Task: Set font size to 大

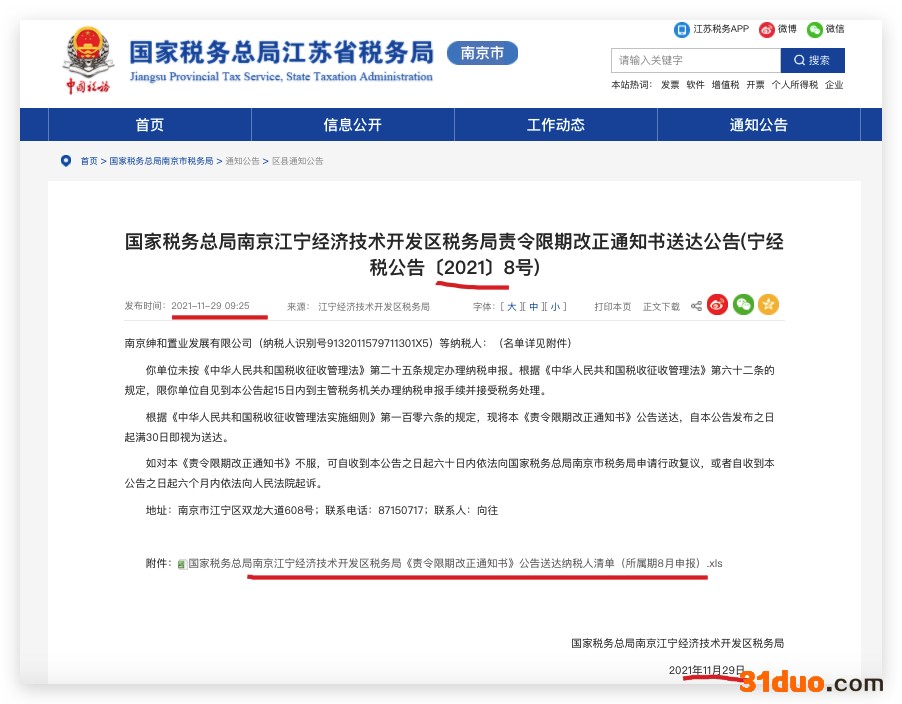Action: (511, 307)
